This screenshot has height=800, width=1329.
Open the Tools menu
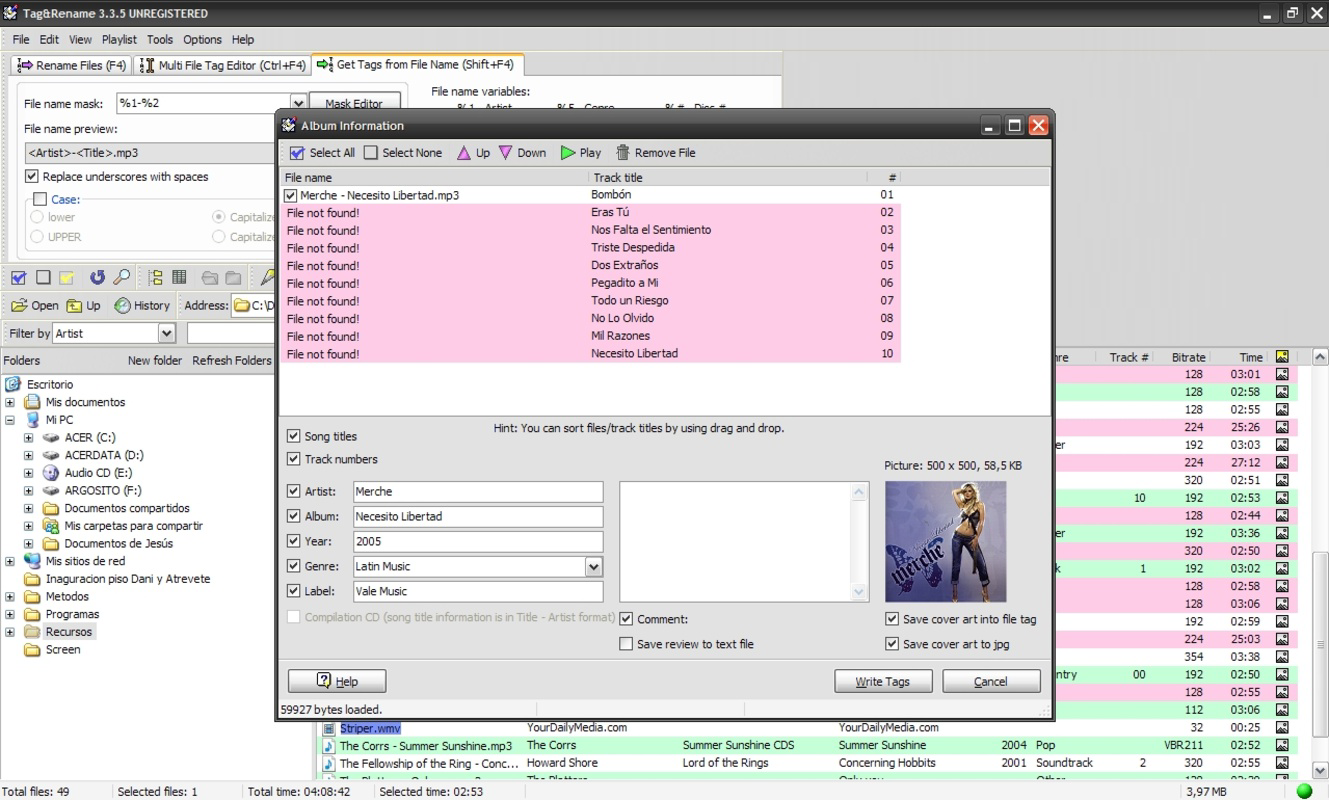[x=160, y=40]
